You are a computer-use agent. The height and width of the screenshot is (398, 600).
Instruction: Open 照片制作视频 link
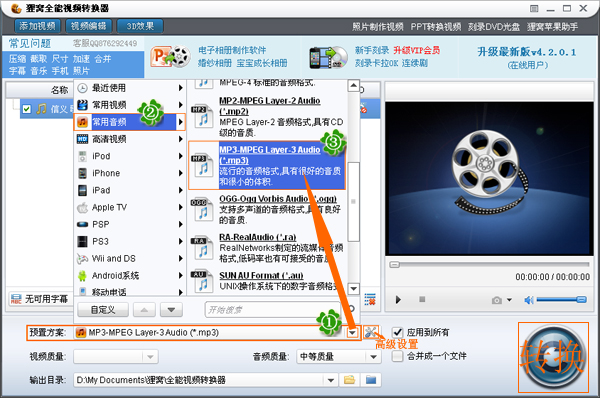377,27
